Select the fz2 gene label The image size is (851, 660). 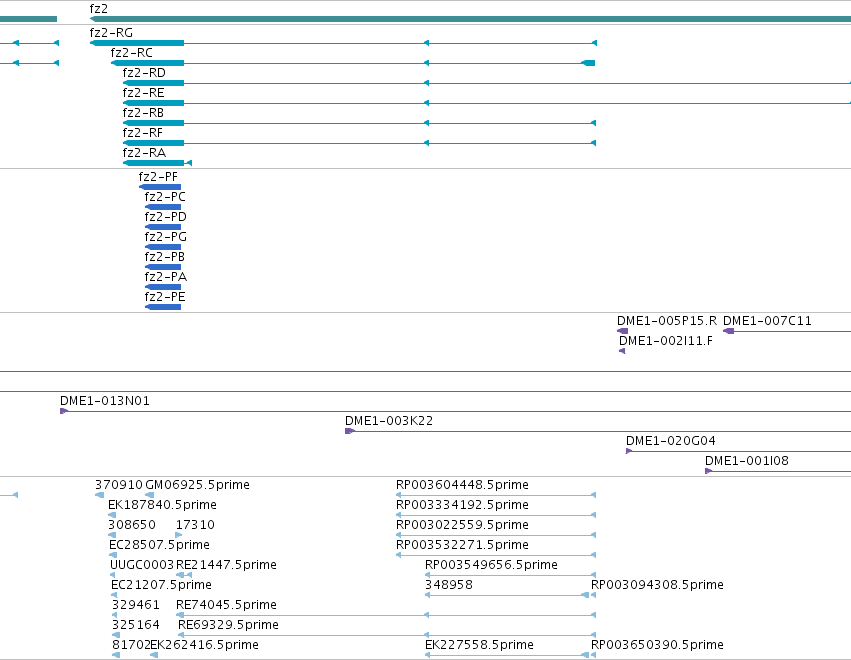[x=98, y=9]
